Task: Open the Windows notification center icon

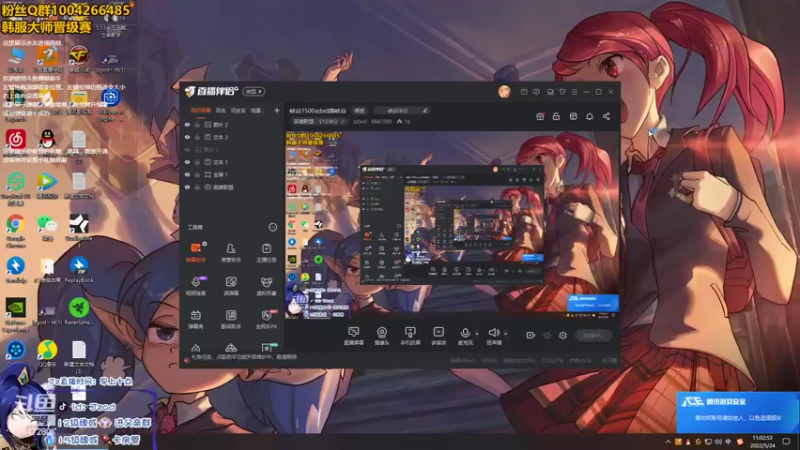Action: (x=786, y=441)
